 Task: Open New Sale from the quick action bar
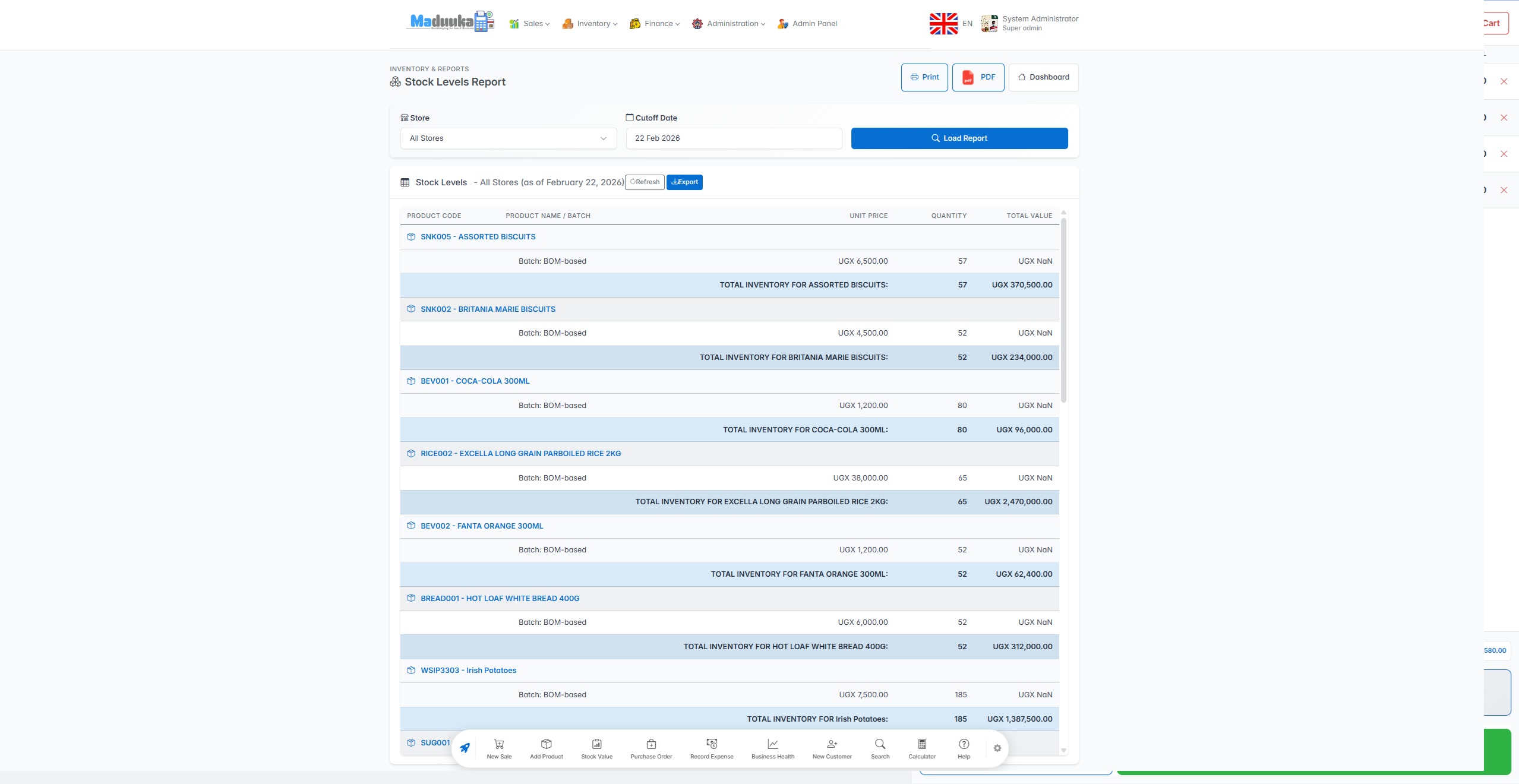[x=498, y=748]
